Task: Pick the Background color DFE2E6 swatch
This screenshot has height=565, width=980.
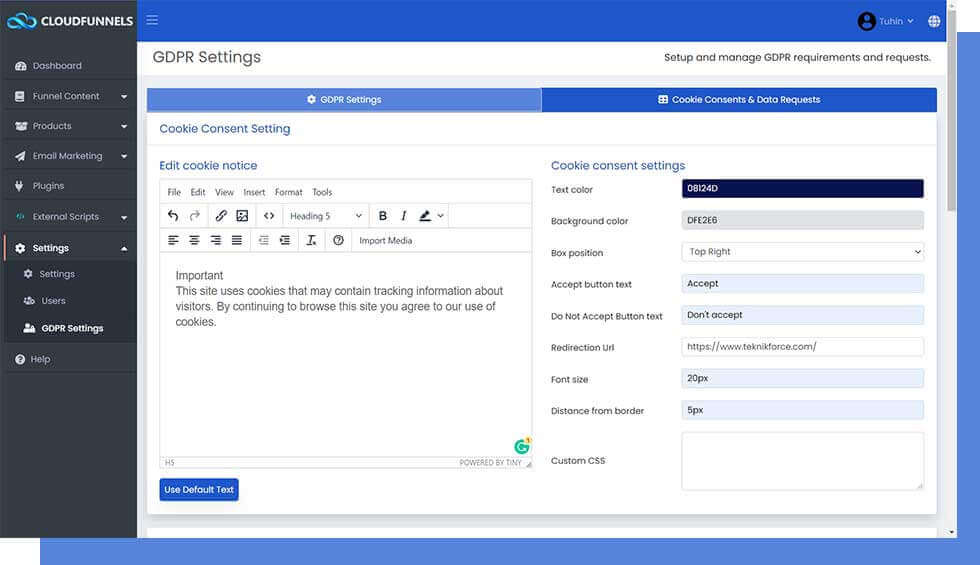Action: tap(802, 220)
